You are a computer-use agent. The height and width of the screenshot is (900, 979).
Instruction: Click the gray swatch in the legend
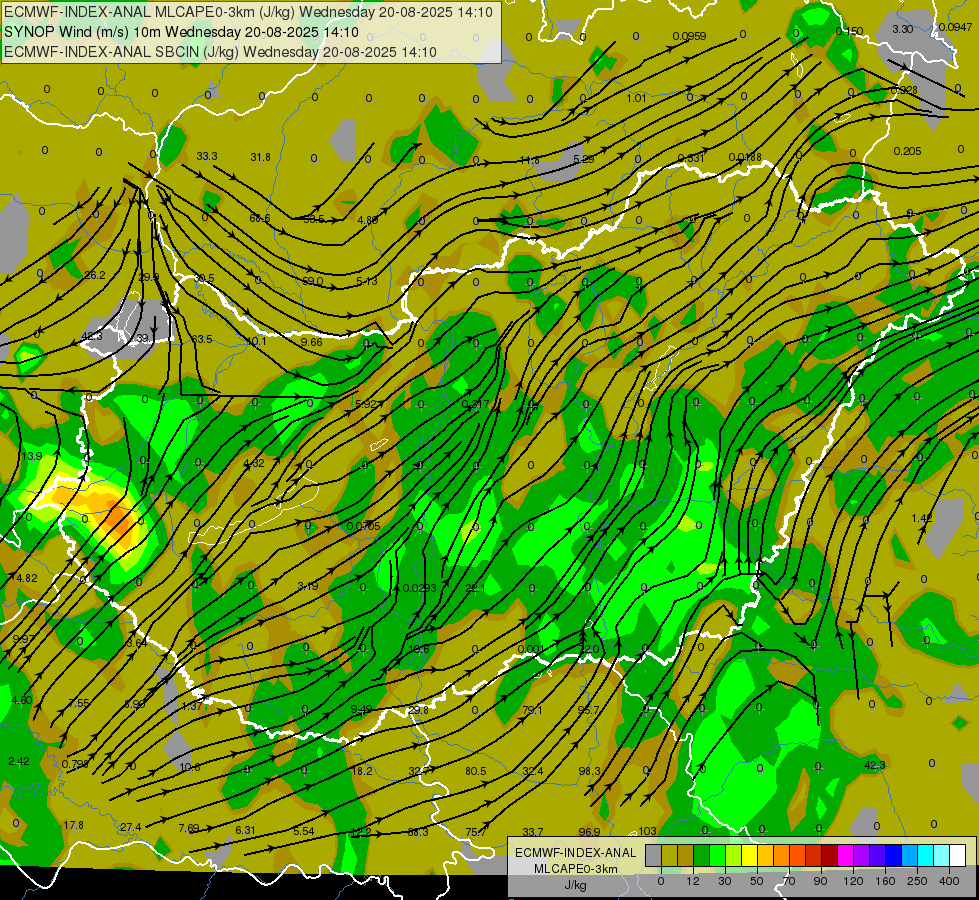[653, 856]
